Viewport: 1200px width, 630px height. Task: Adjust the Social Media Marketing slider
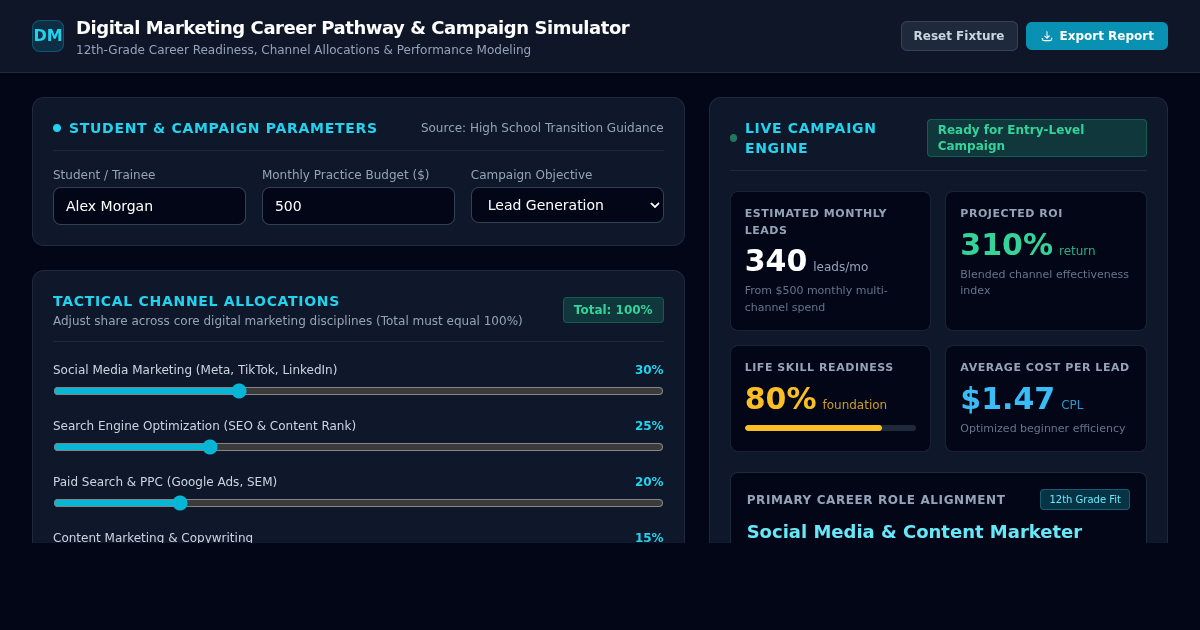(x=358, y=391)
